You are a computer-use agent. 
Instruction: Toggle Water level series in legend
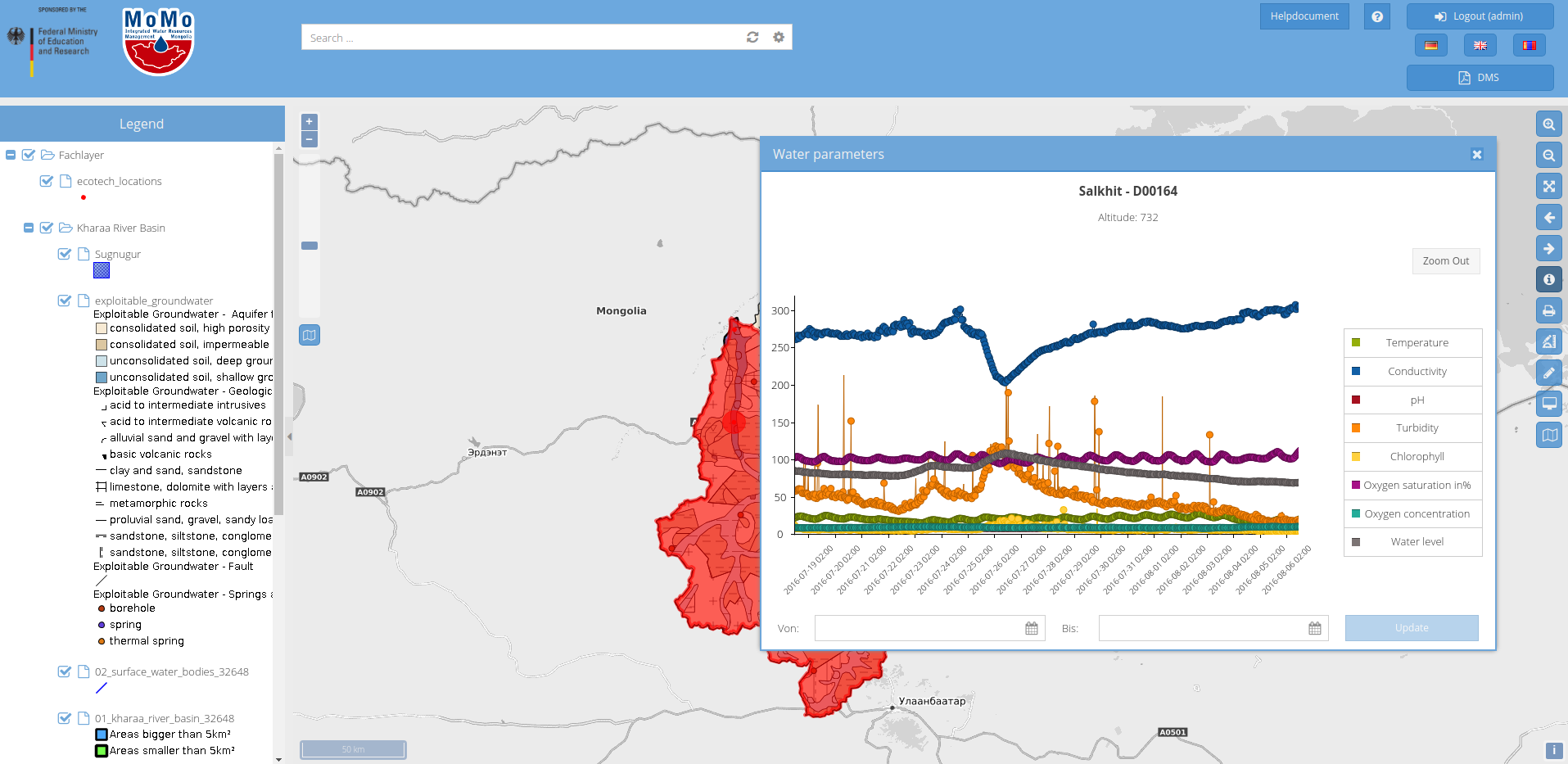coord(1413,541)
